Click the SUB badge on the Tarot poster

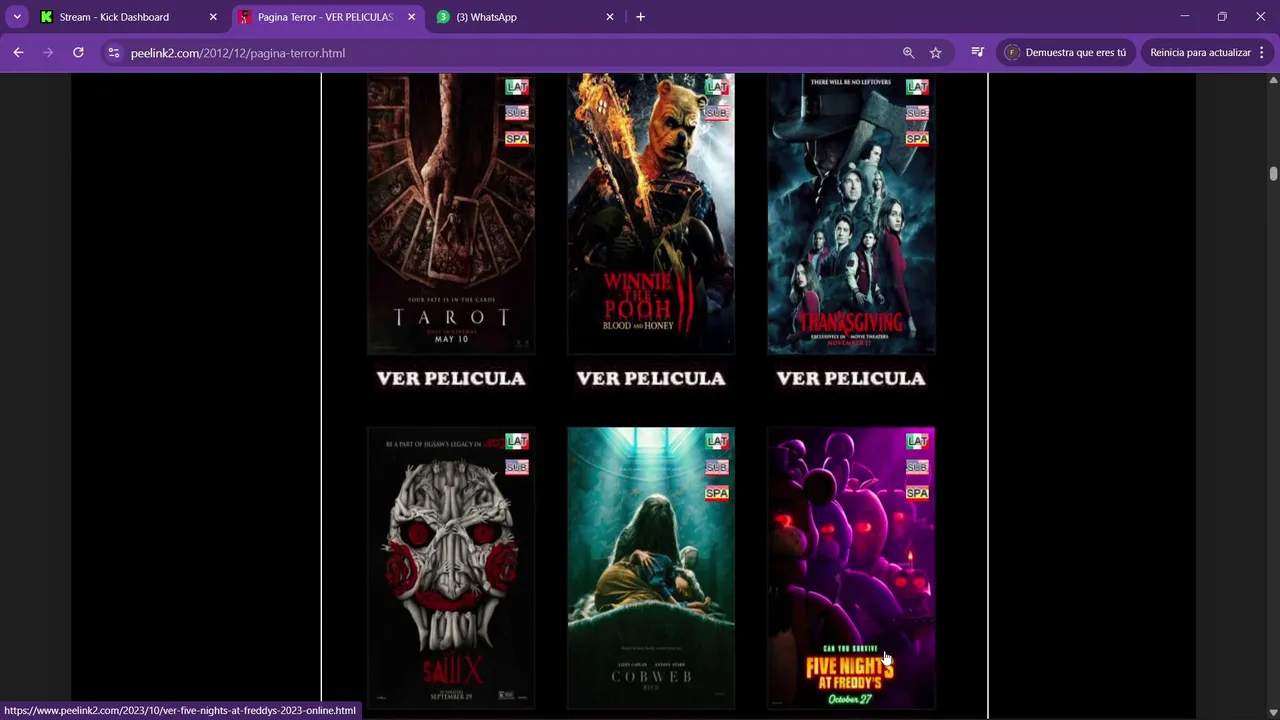(517, 113)
